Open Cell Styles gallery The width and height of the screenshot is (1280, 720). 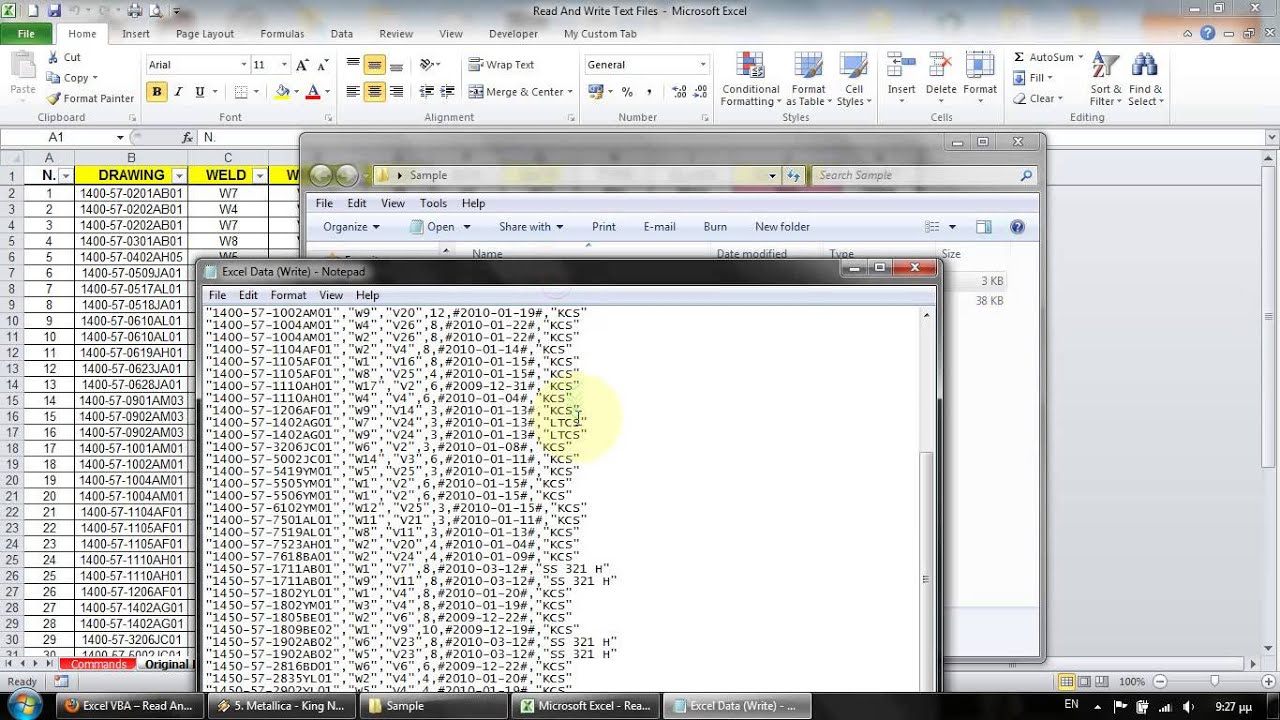pyautogui.click(x=853, y=79)
